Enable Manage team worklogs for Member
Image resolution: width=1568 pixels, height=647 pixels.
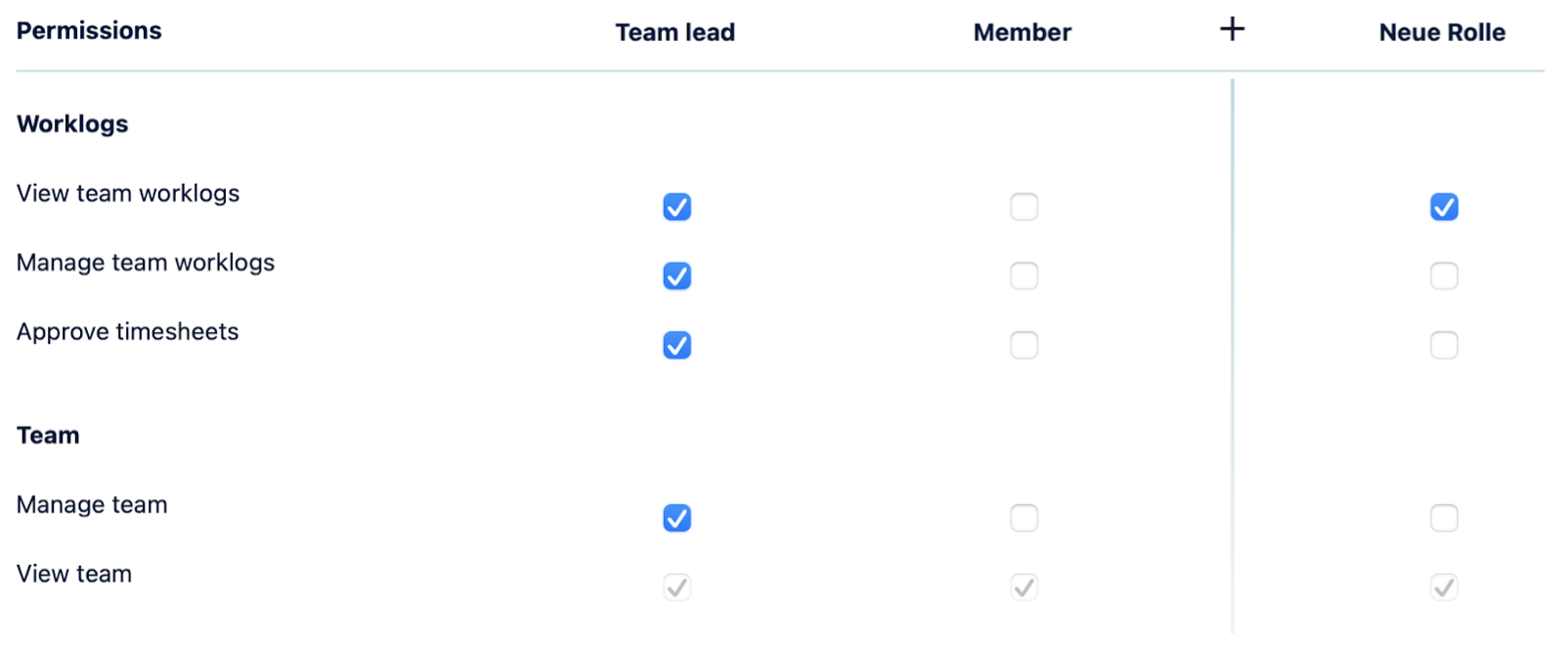pos(1024,277)
